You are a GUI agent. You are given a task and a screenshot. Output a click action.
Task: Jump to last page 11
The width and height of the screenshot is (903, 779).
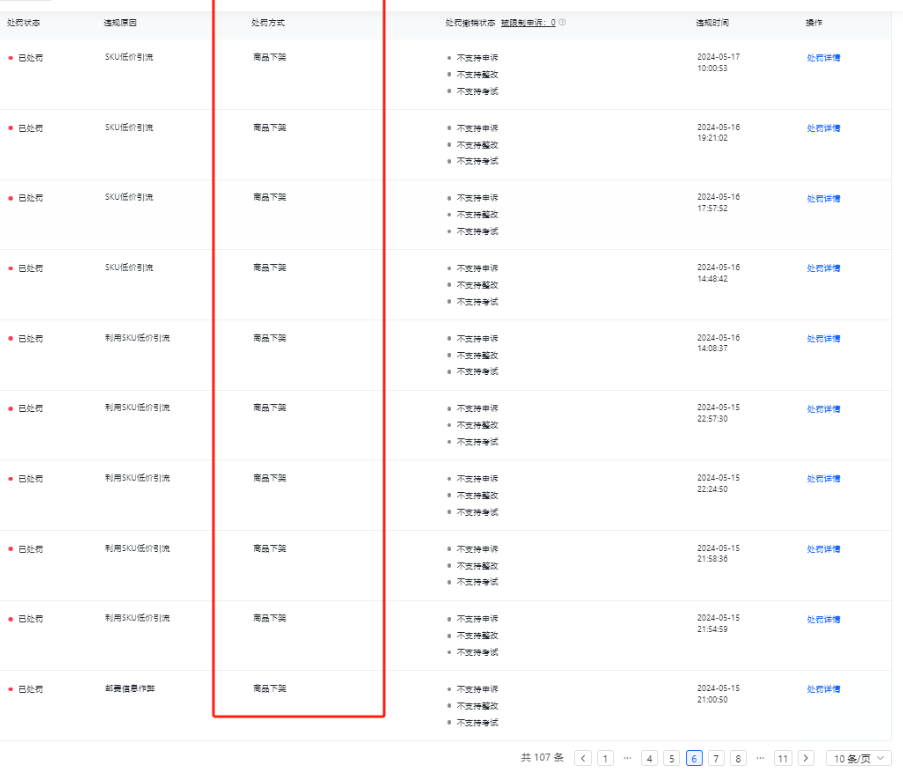click(783, 758)
